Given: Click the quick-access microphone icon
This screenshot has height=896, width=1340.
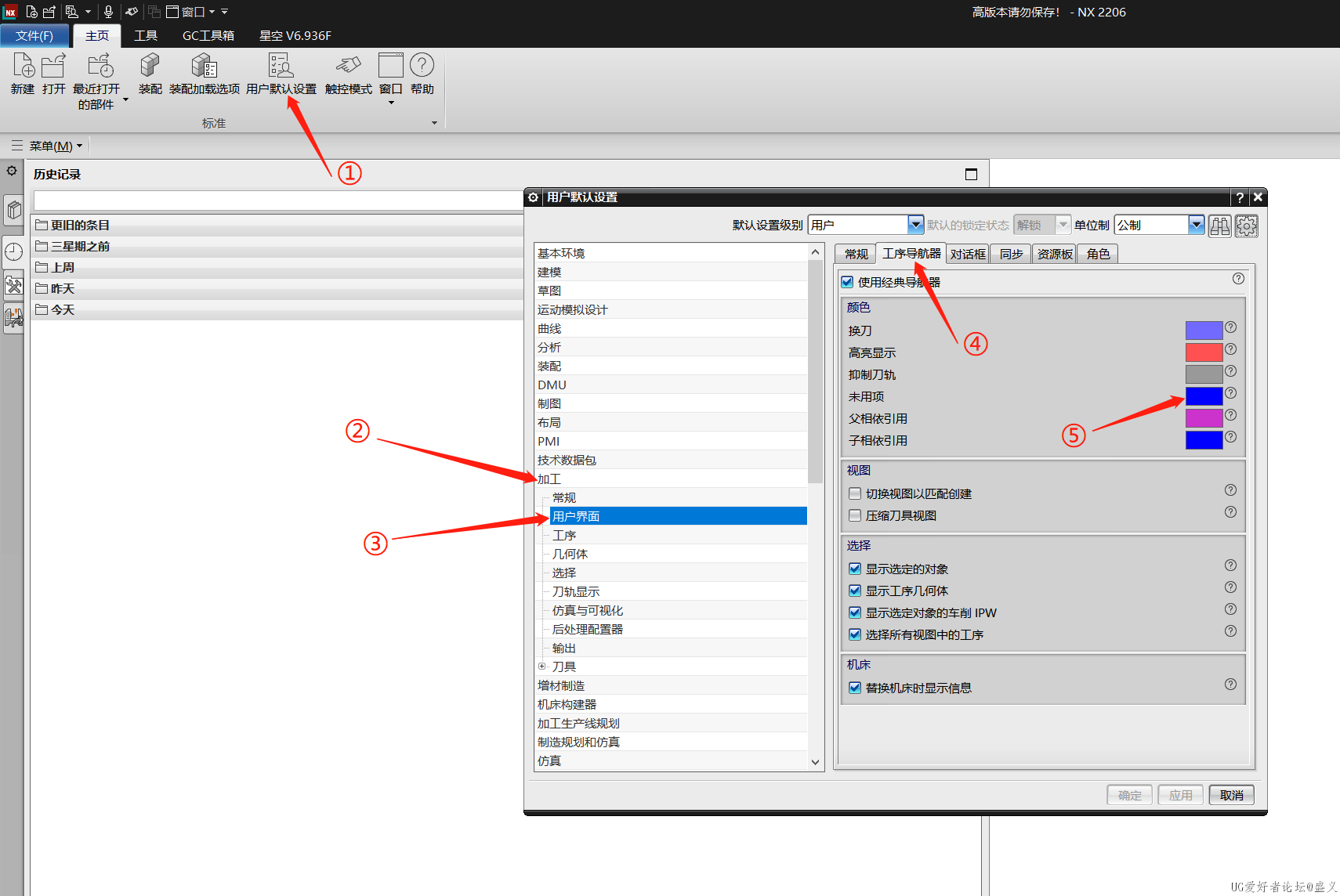Looking at the screenshot, I should coord(108,12).
